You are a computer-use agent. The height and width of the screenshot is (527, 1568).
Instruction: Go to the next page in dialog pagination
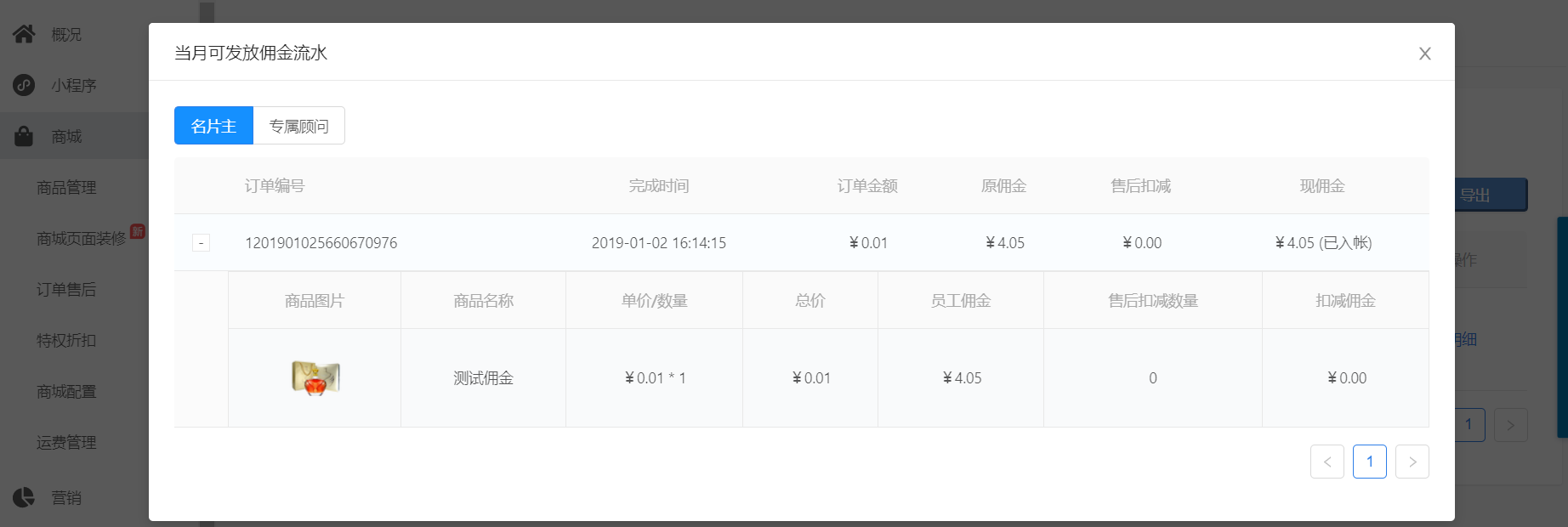pyautogui.click(x=1412, y=462)
